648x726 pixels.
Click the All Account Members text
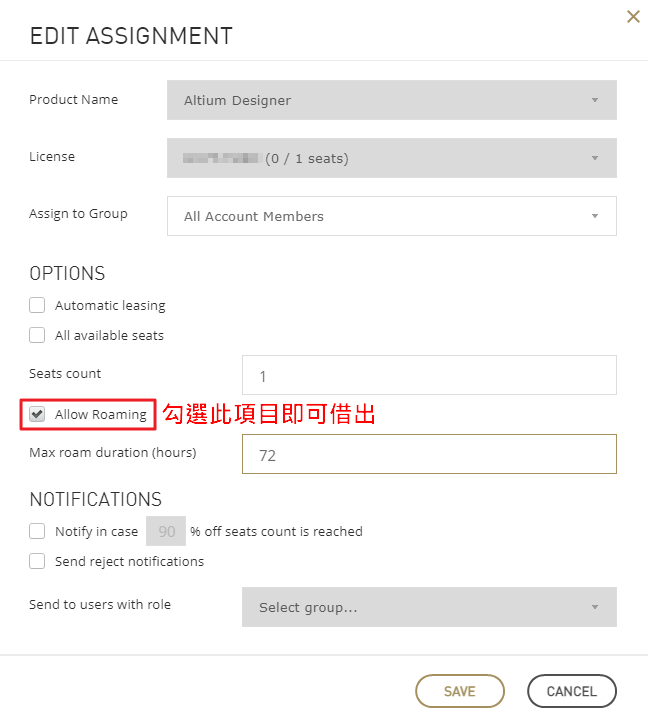(x=254, y=216)
